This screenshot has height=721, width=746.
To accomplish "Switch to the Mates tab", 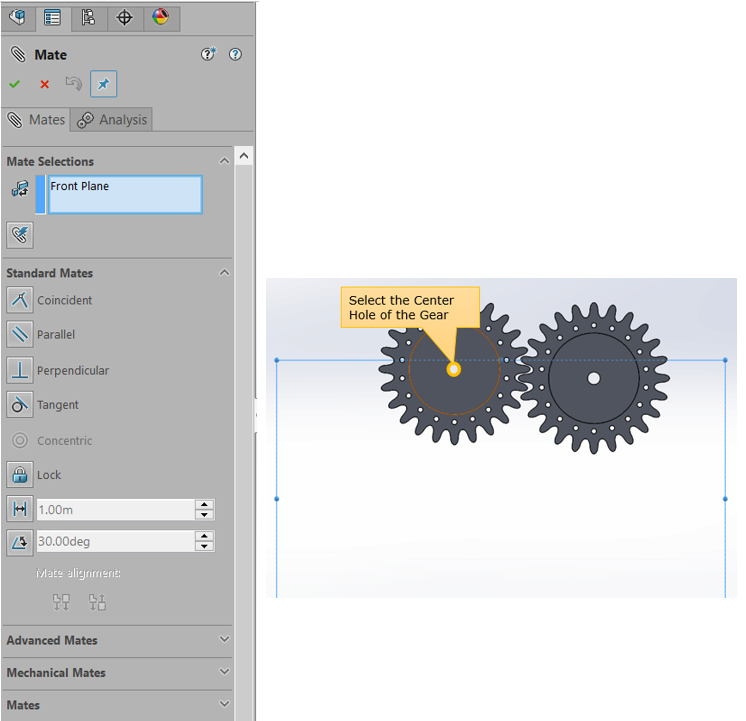I will point(36,120).
